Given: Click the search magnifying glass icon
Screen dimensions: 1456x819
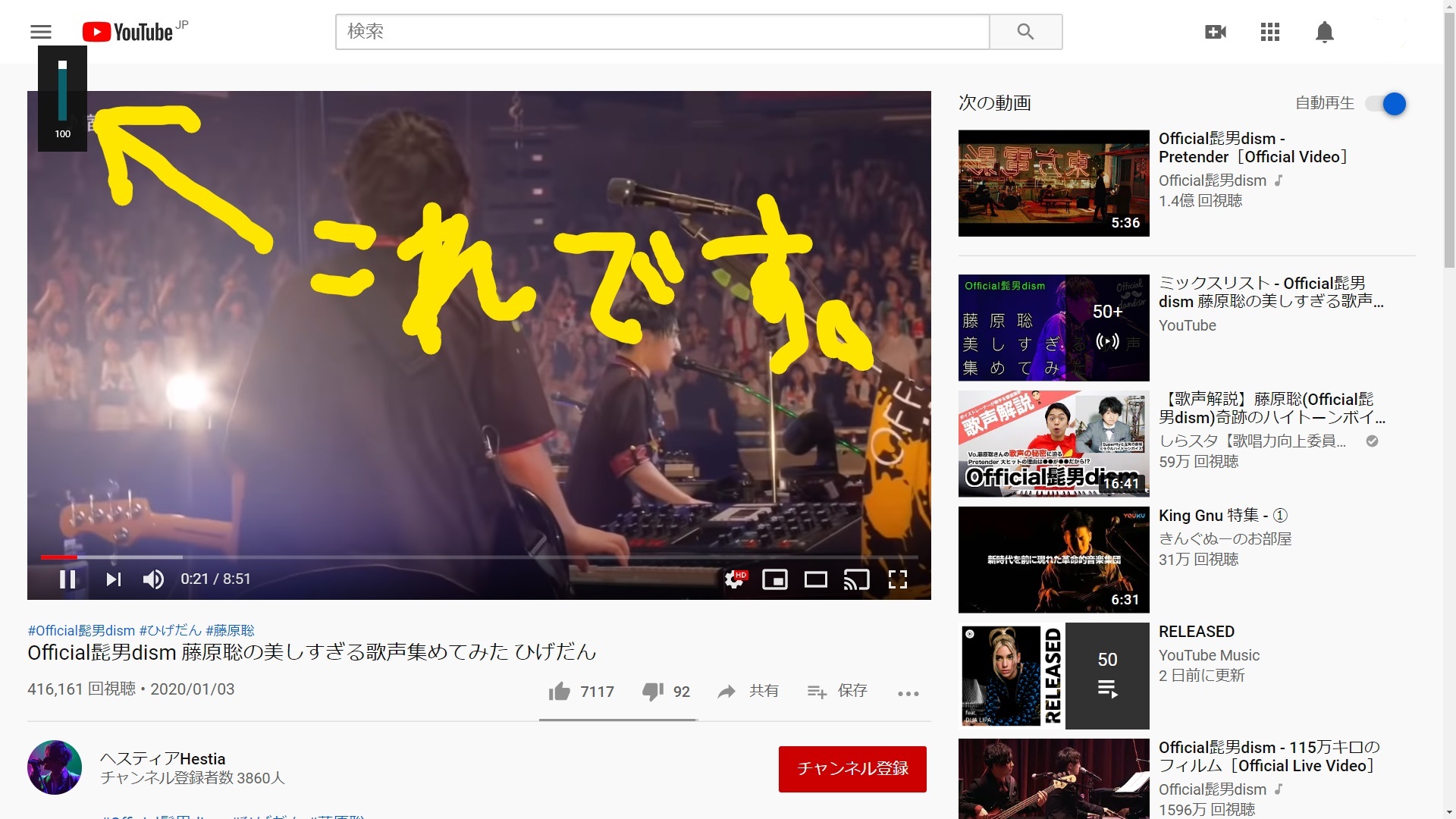Looking at the screenshot, I should tap(1025, 31).
